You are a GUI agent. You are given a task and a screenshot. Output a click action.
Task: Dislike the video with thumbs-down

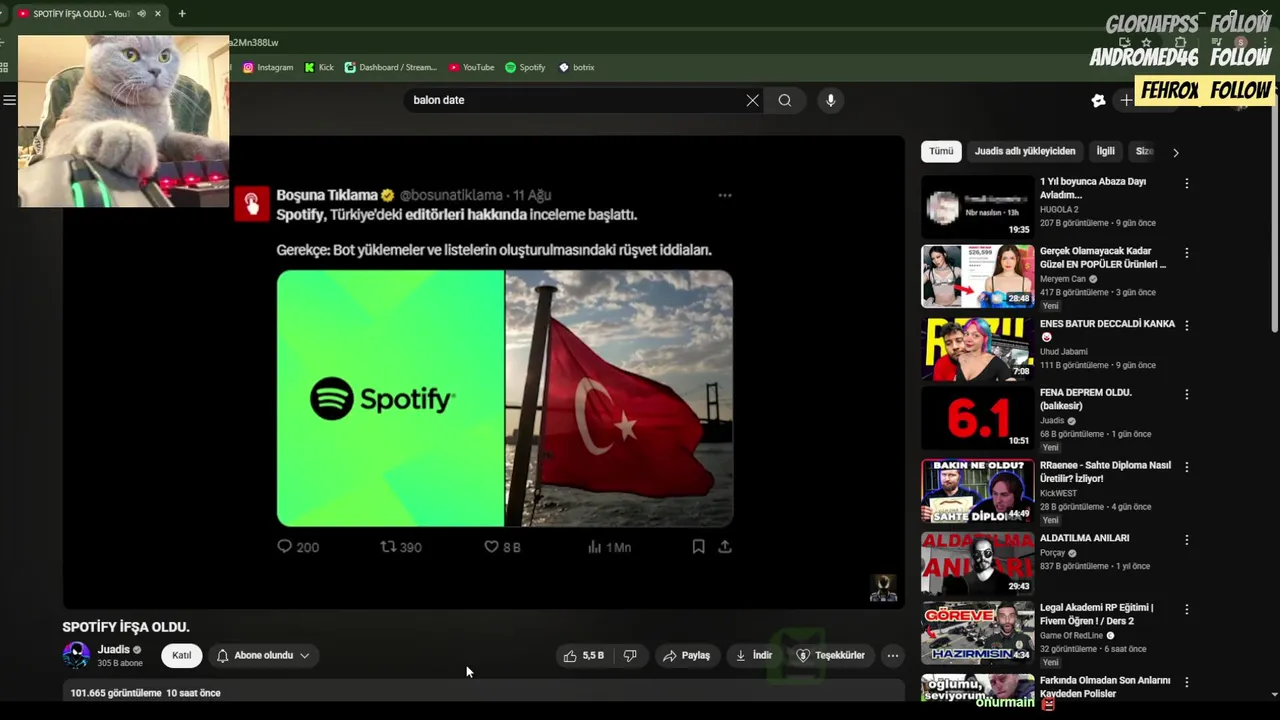630,656
